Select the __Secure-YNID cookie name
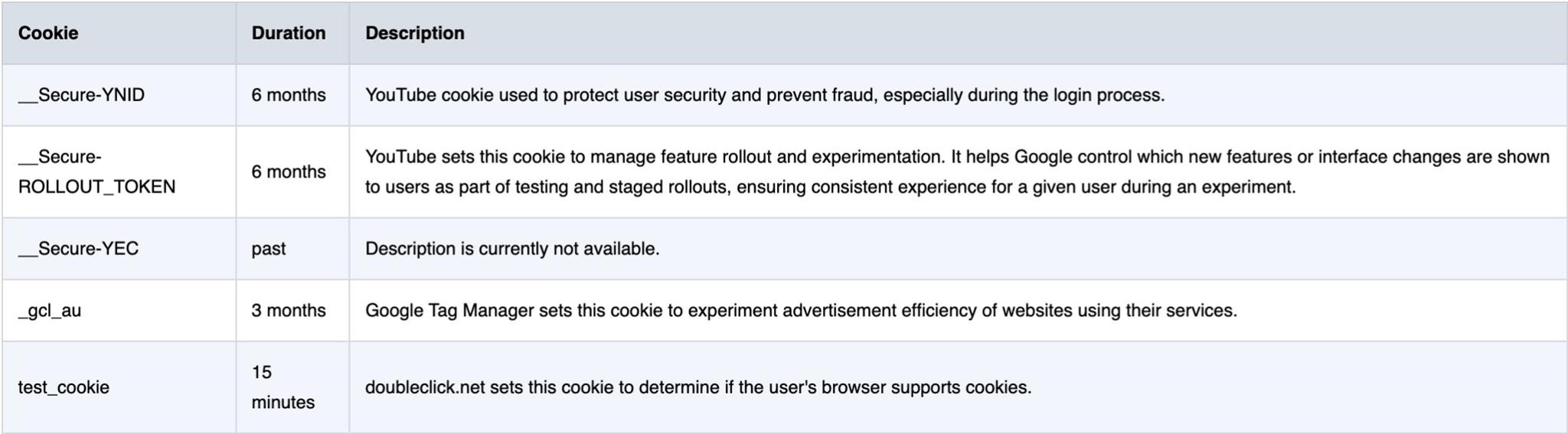1568x434 pixels. click(81, 95)
